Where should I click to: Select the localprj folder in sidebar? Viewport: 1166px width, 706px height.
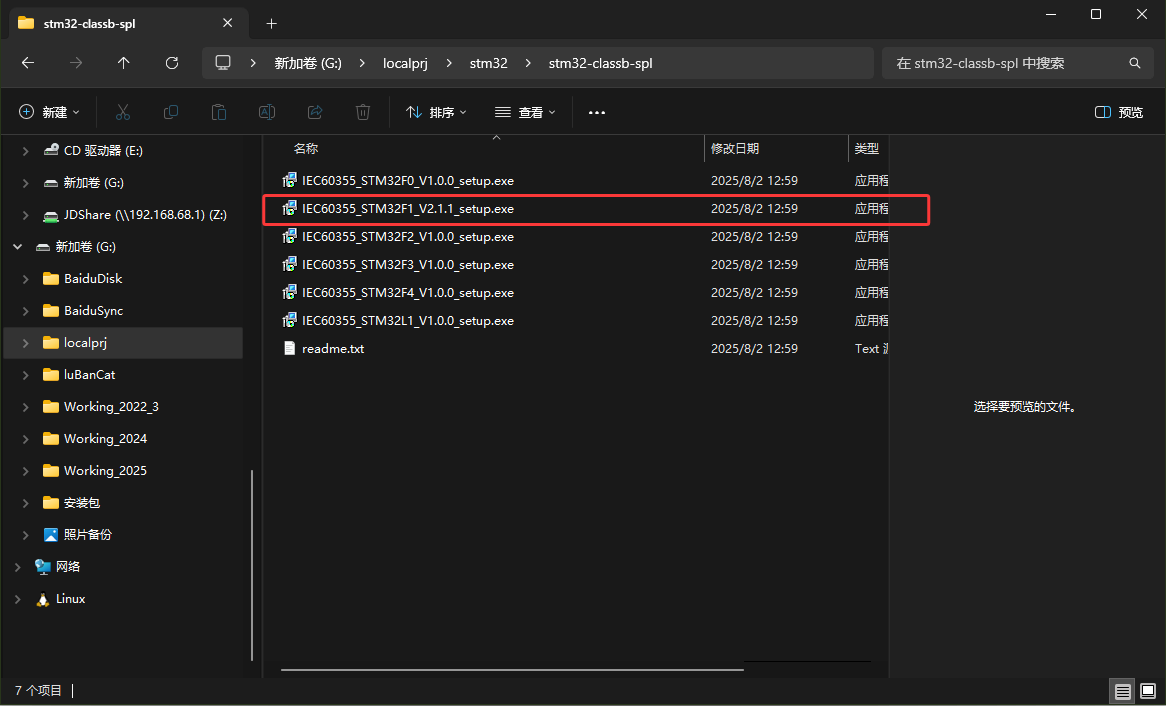coord(123,343)
